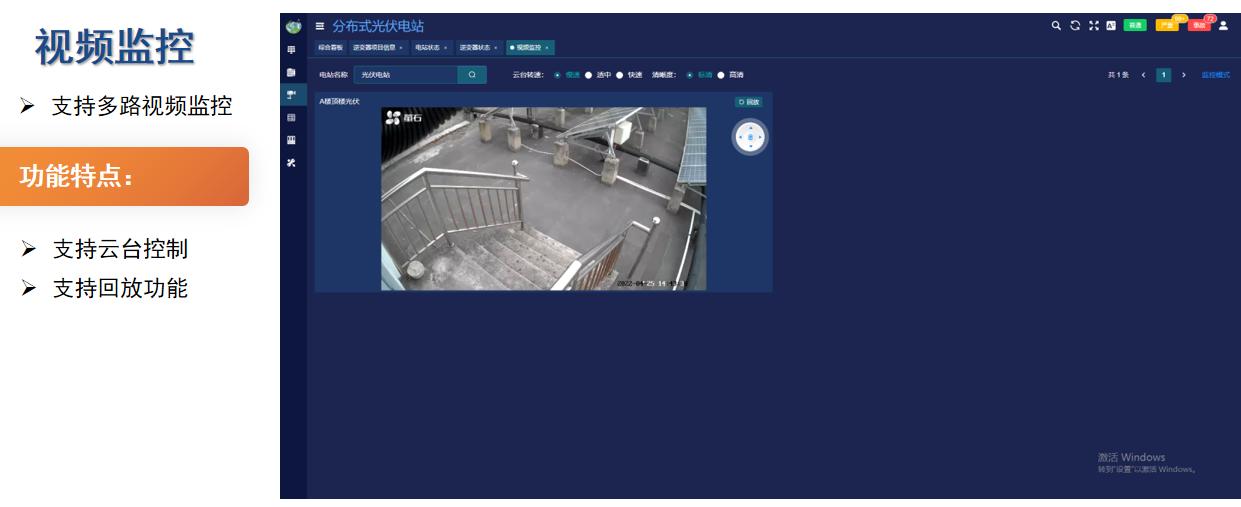
Task: Click the header magnifier search icon
Action: coord(1057,26)
